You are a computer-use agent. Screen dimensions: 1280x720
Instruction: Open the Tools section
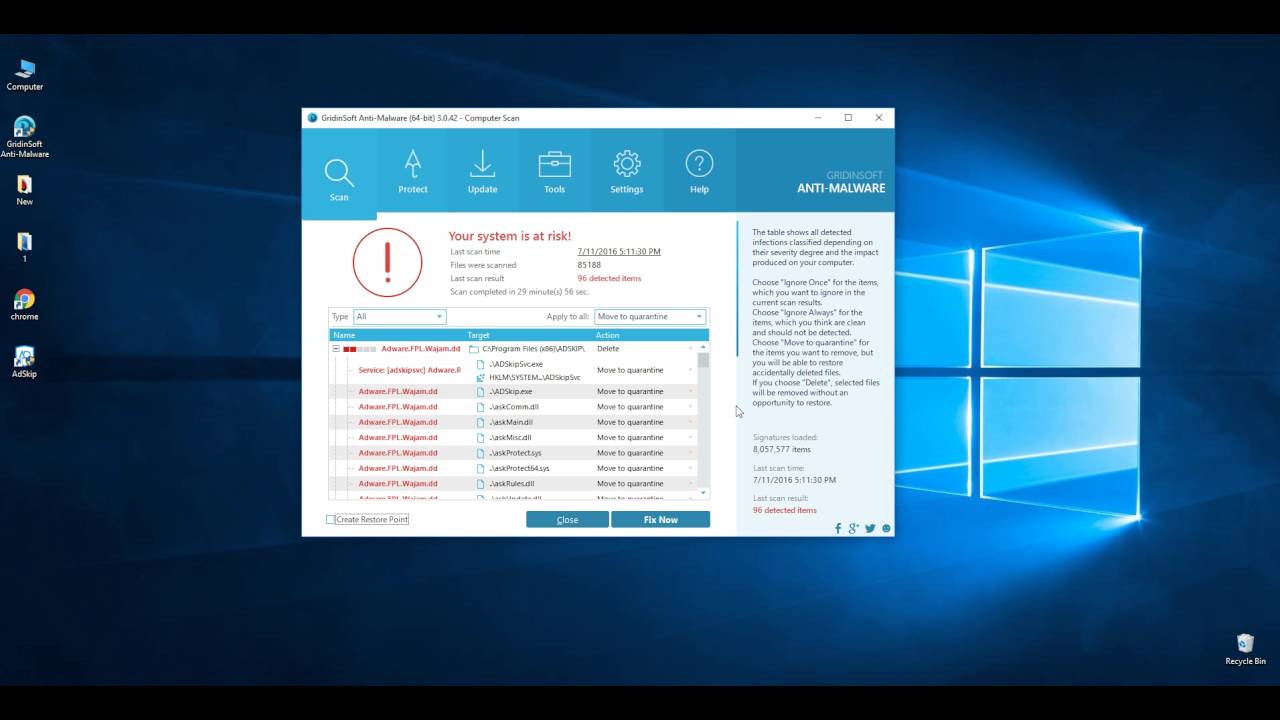554,171
